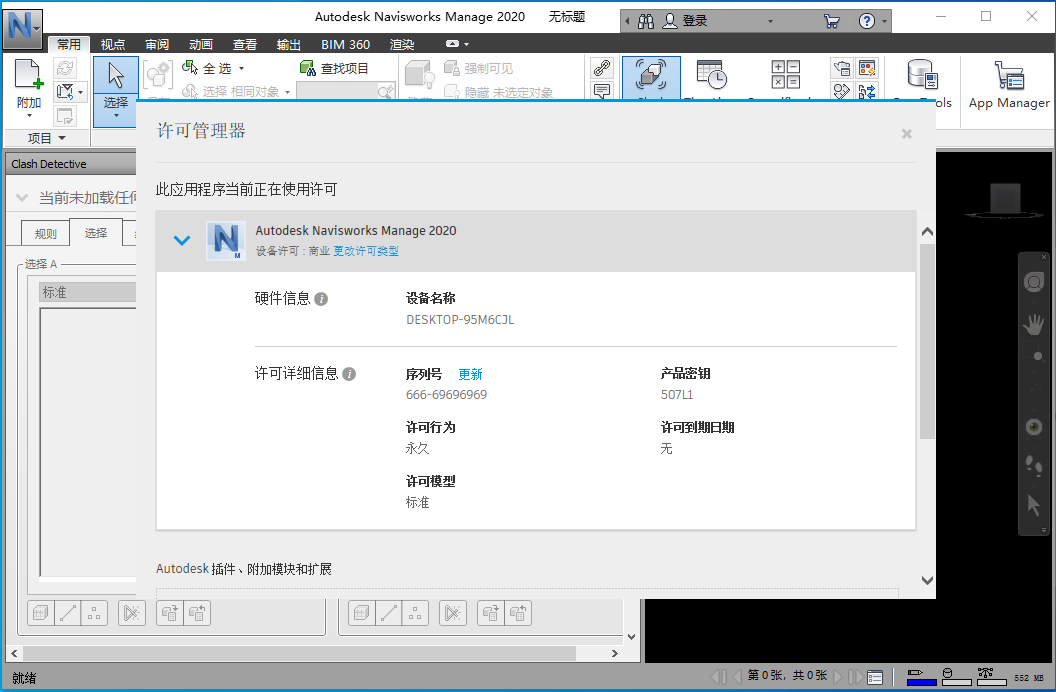1056x692 pixels.
Task: Collapse the Autodesk Navisworks Manage 2020 license entry
Action: tap(181, 240)
